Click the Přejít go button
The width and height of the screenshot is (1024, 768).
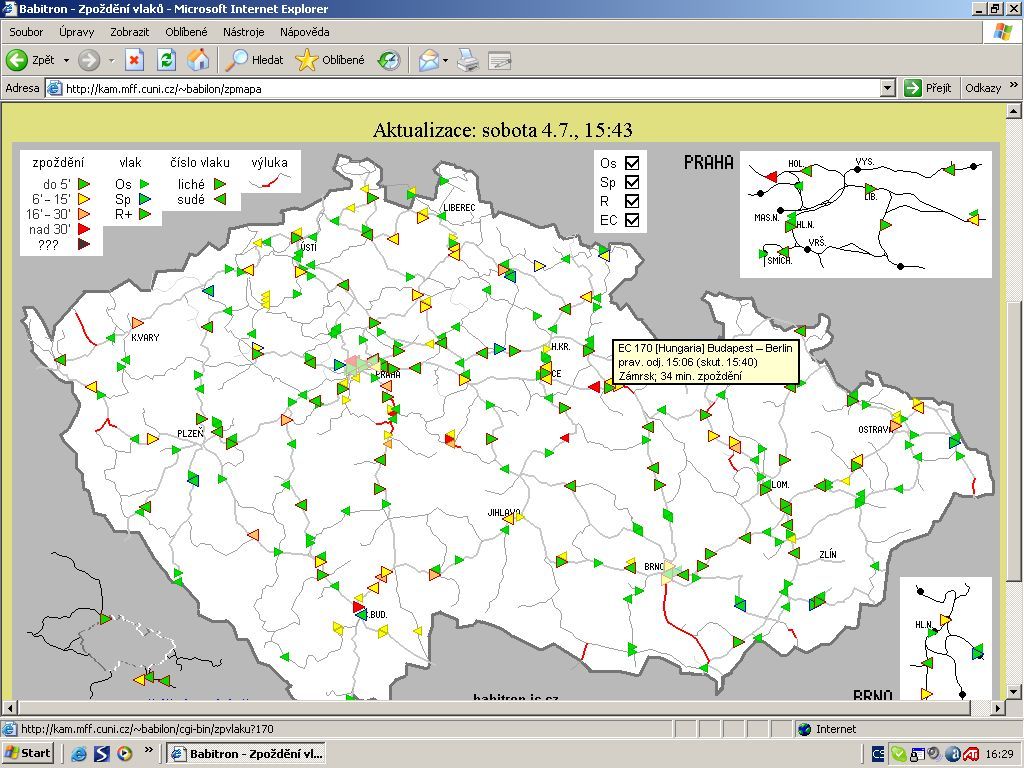pyautogui.click(x=928, y=88)
